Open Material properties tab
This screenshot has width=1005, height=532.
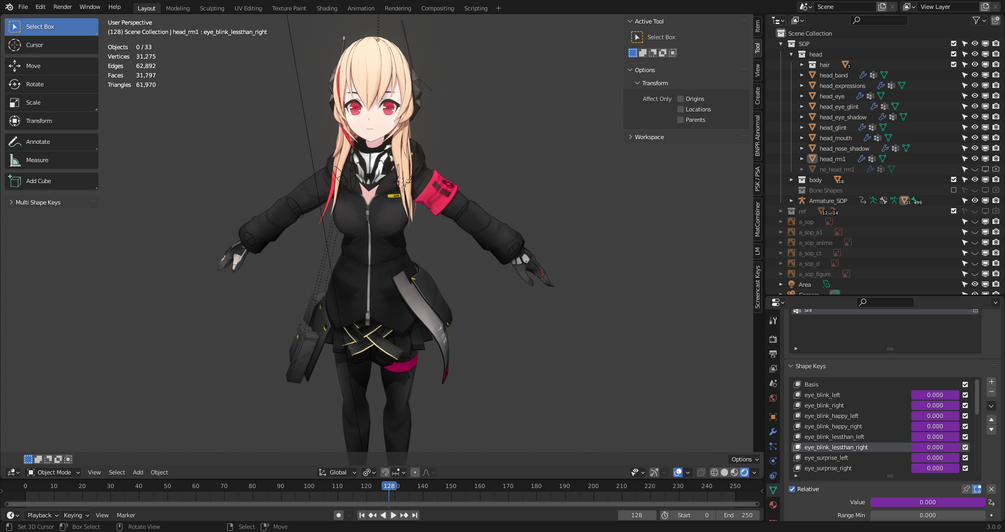pos(773,504)
